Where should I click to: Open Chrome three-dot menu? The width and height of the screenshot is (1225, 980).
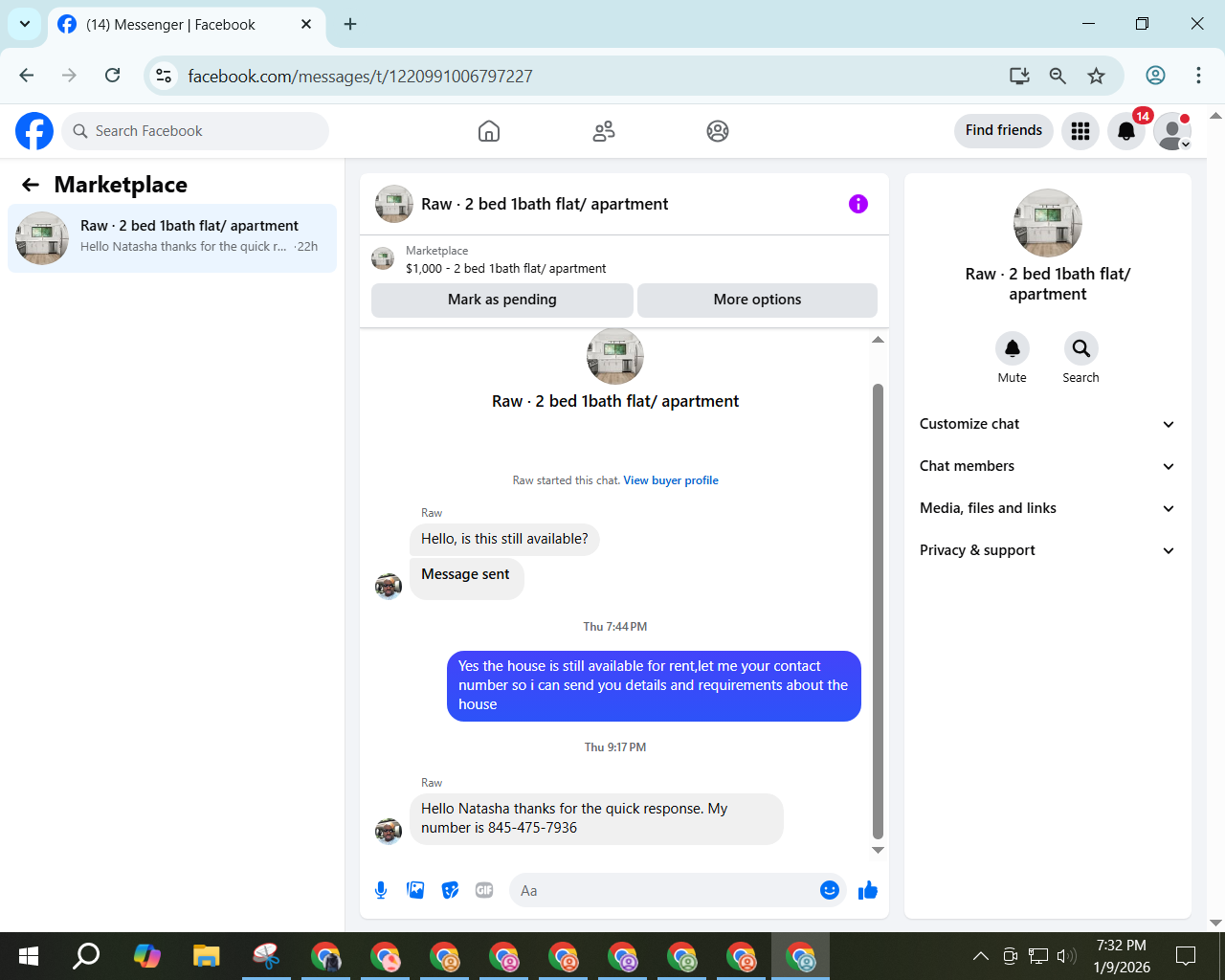point(1198,76)
